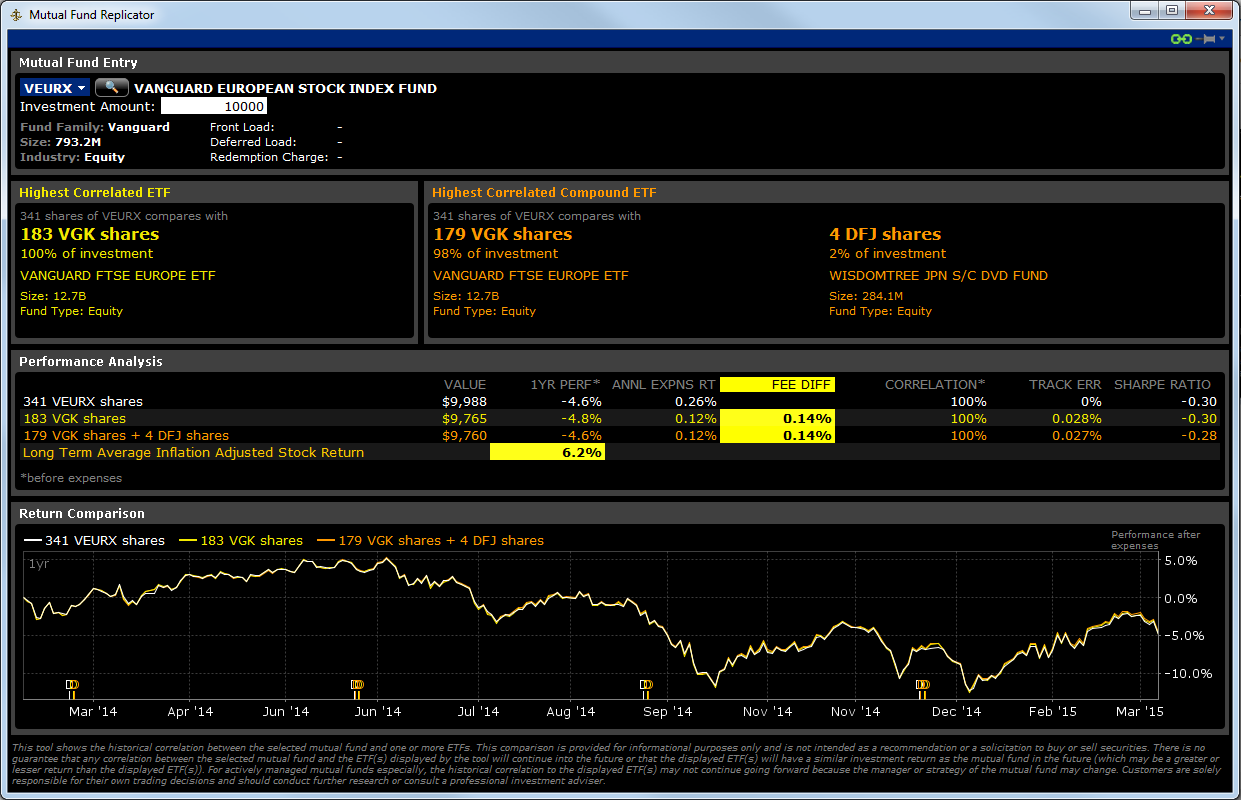Click the 'Redemption Charge:' label
1241x800 pixels.
[269, 157]
